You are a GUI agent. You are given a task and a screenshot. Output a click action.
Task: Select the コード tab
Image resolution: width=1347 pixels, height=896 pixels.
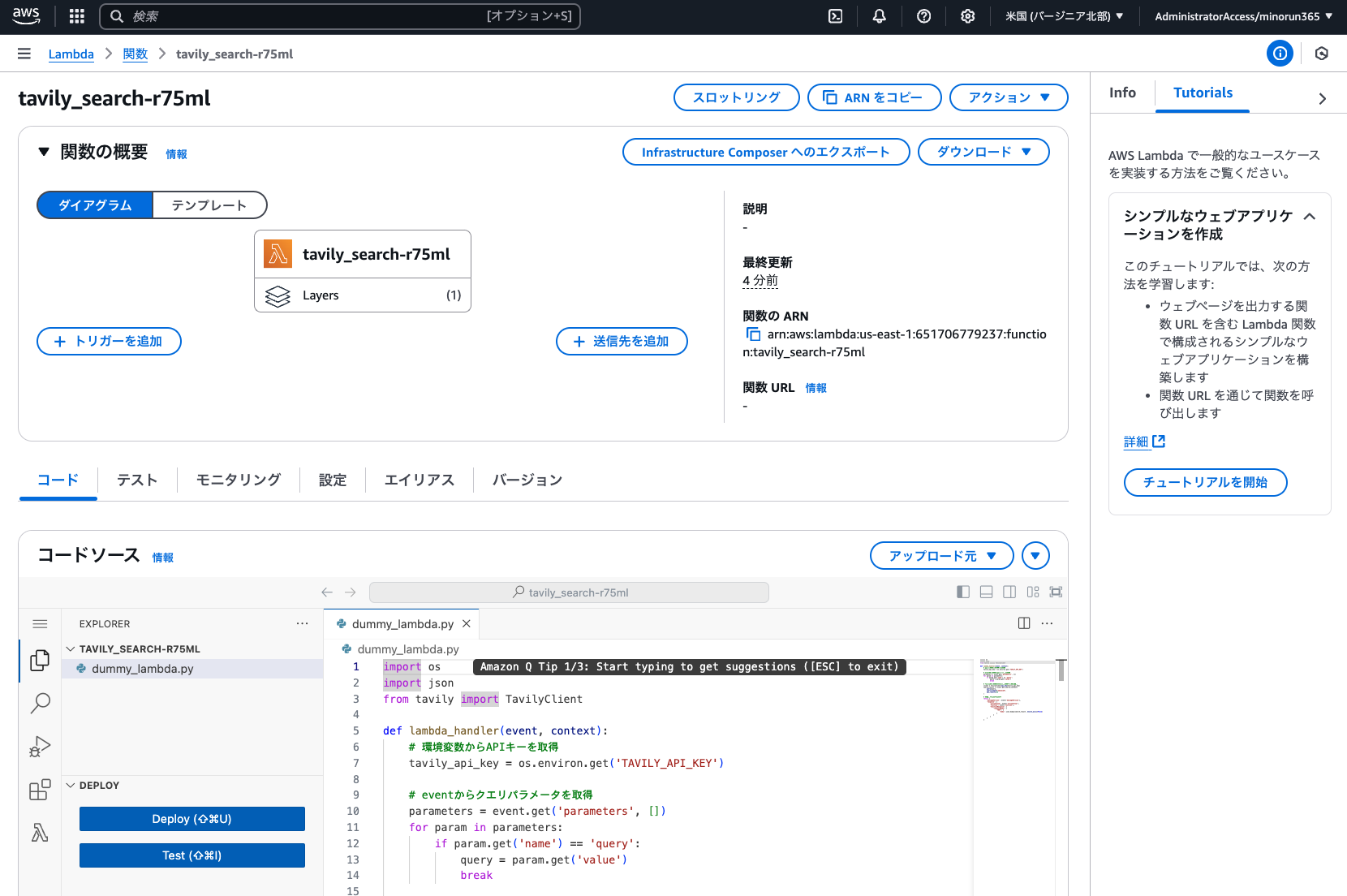(x=58, y=480)
